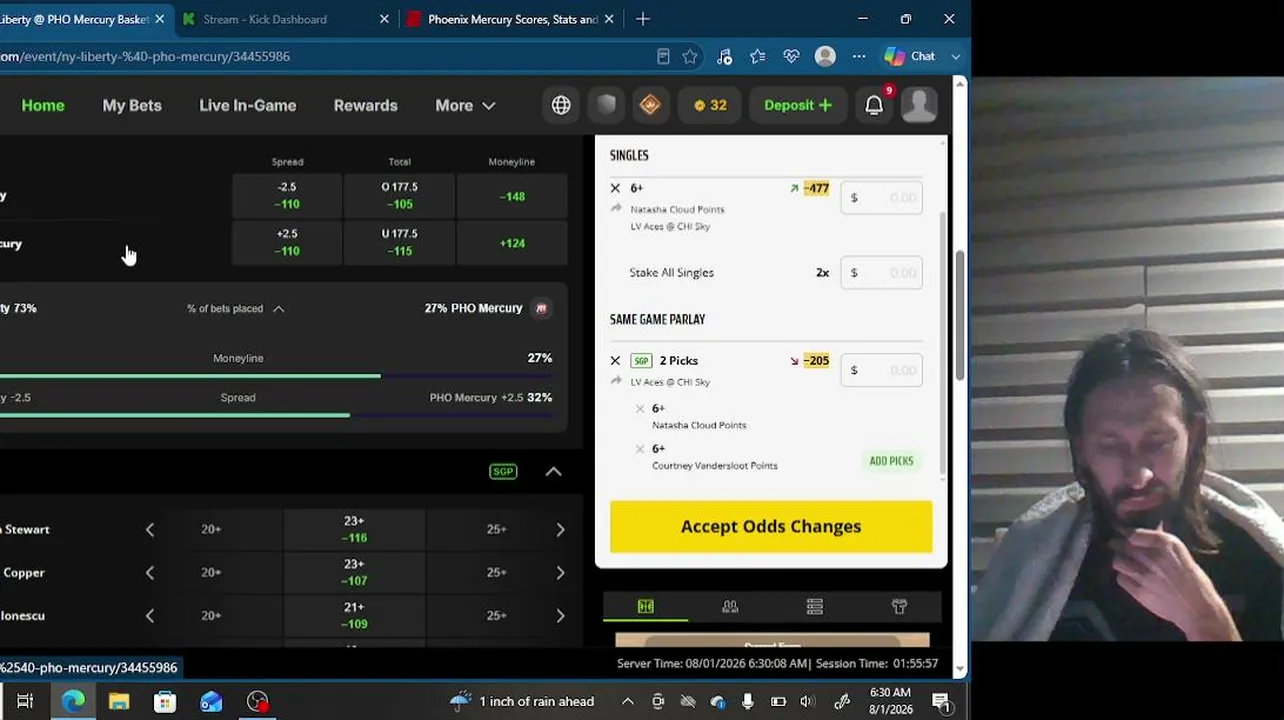This screenshot has height=720, width=1284.
Task: Share the Natasha Cloud single bet
Action: point(616,209)
